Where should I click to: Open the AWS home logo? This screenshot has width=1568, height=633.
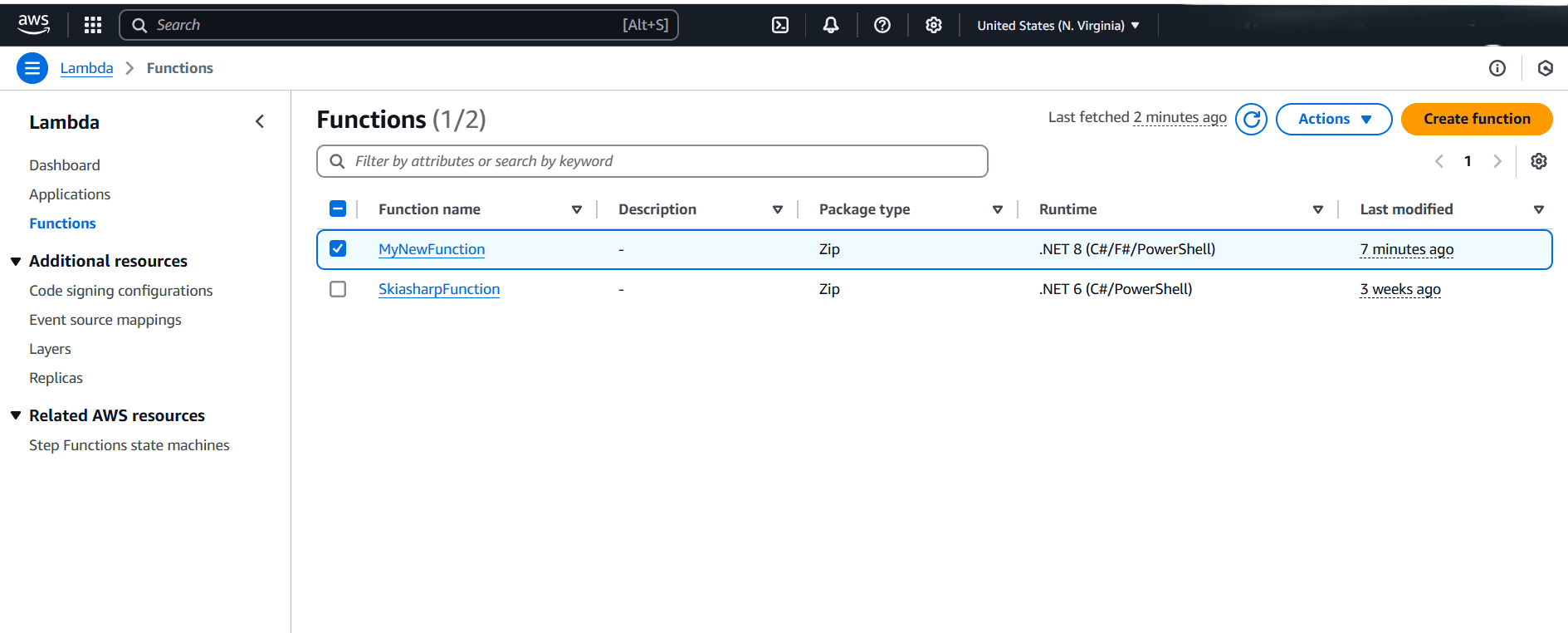33,25
